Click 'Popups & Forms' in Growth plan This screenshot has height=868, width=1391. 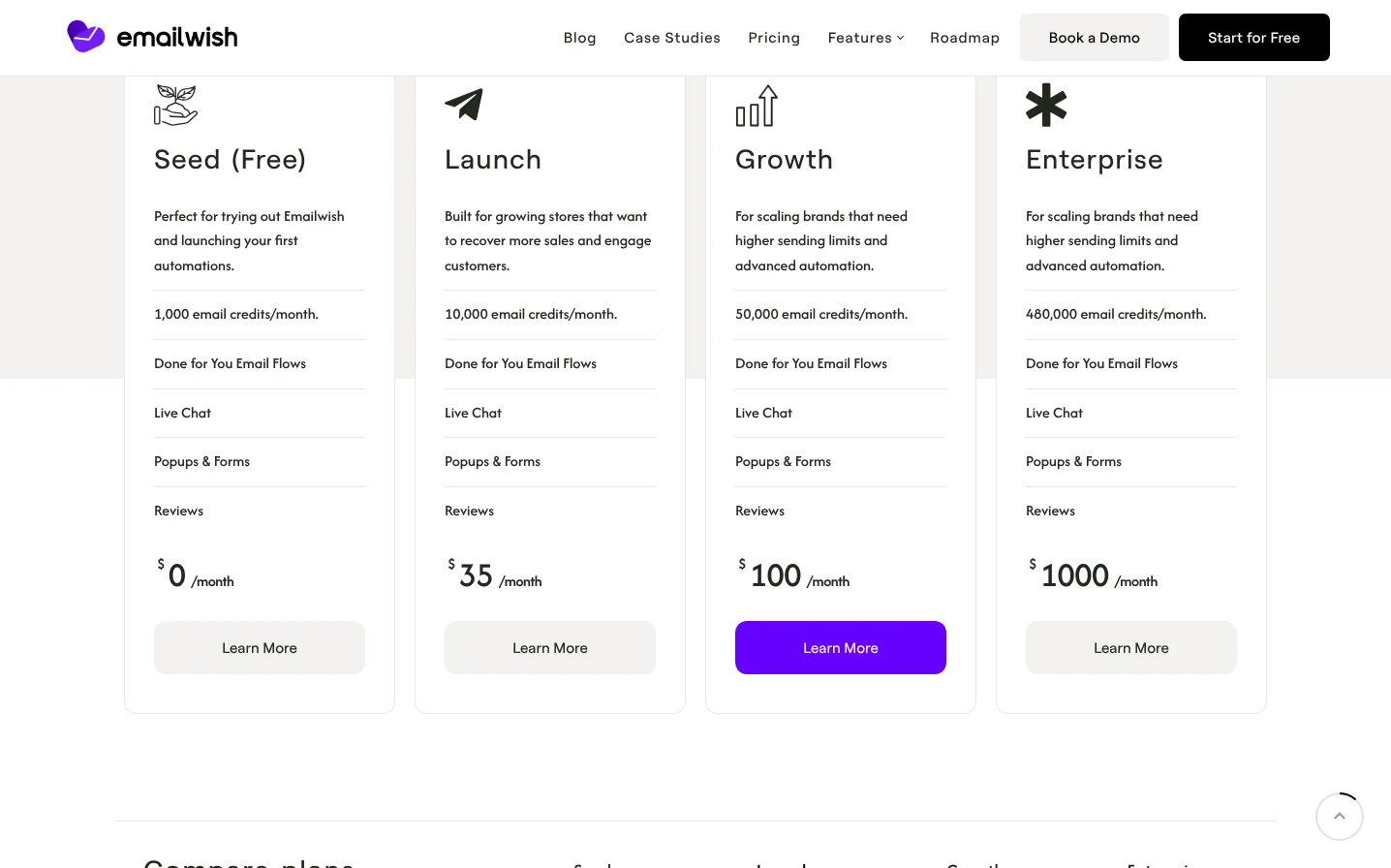click(x=783, y=461)
